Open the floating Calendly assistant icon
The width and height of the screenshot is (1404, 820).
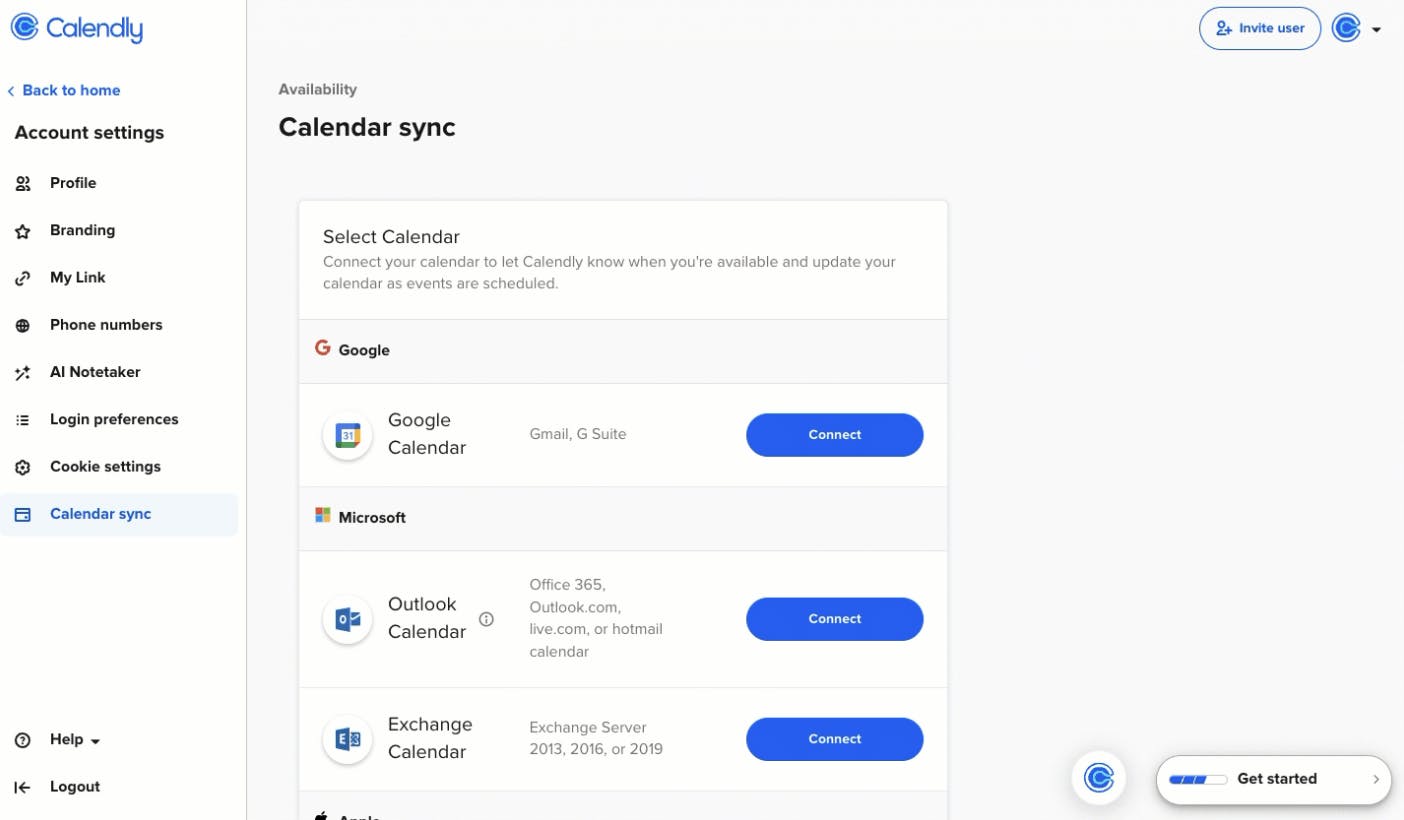tap(1099, 778)
